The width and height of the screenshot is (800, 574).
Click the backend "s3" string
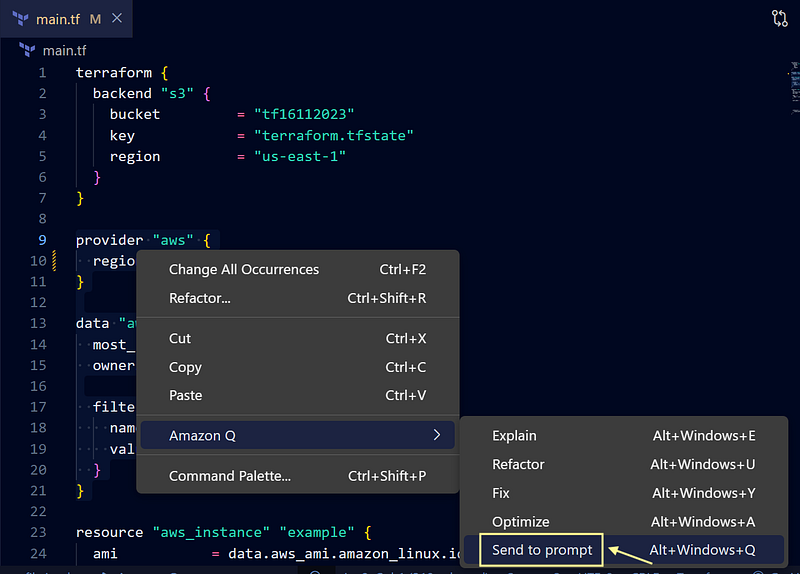coord(178,94)
